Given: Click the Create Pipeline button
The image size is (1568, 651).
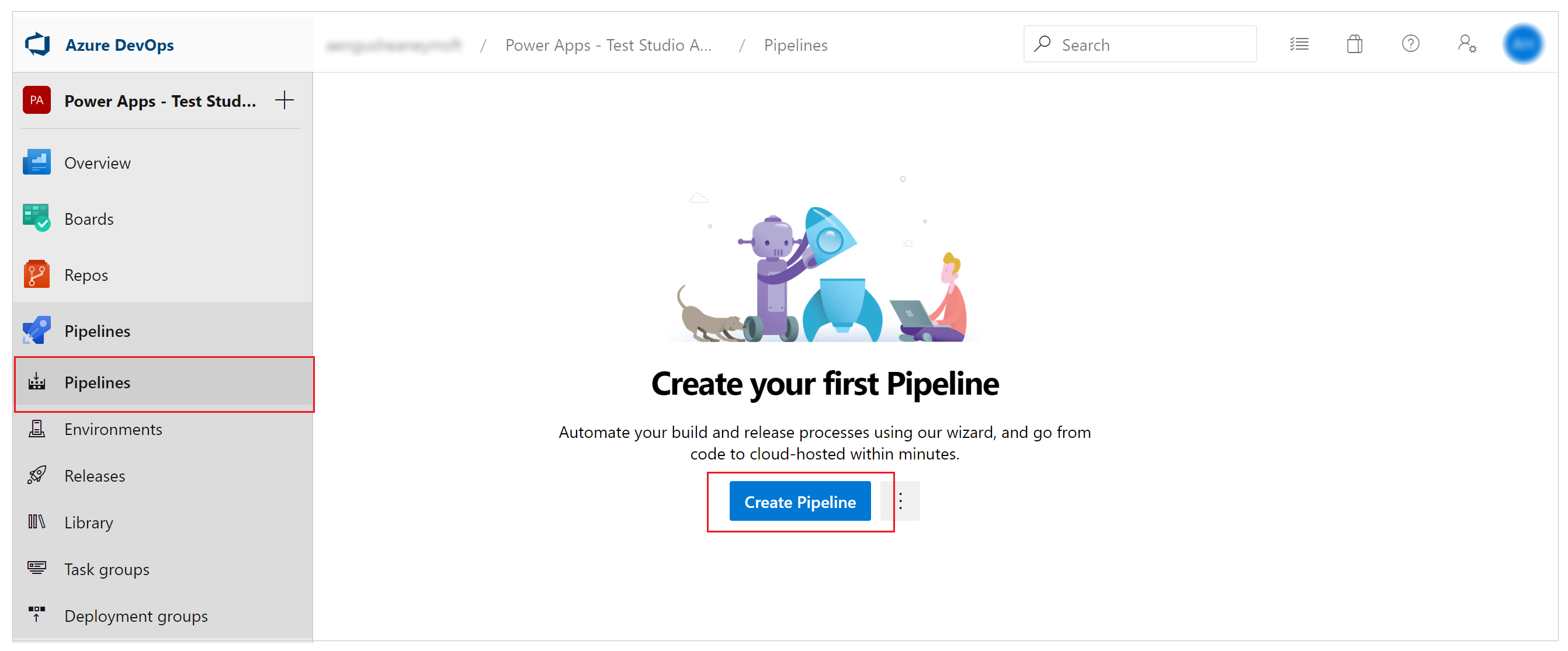Looking at the screenshot, I should 800,502.
